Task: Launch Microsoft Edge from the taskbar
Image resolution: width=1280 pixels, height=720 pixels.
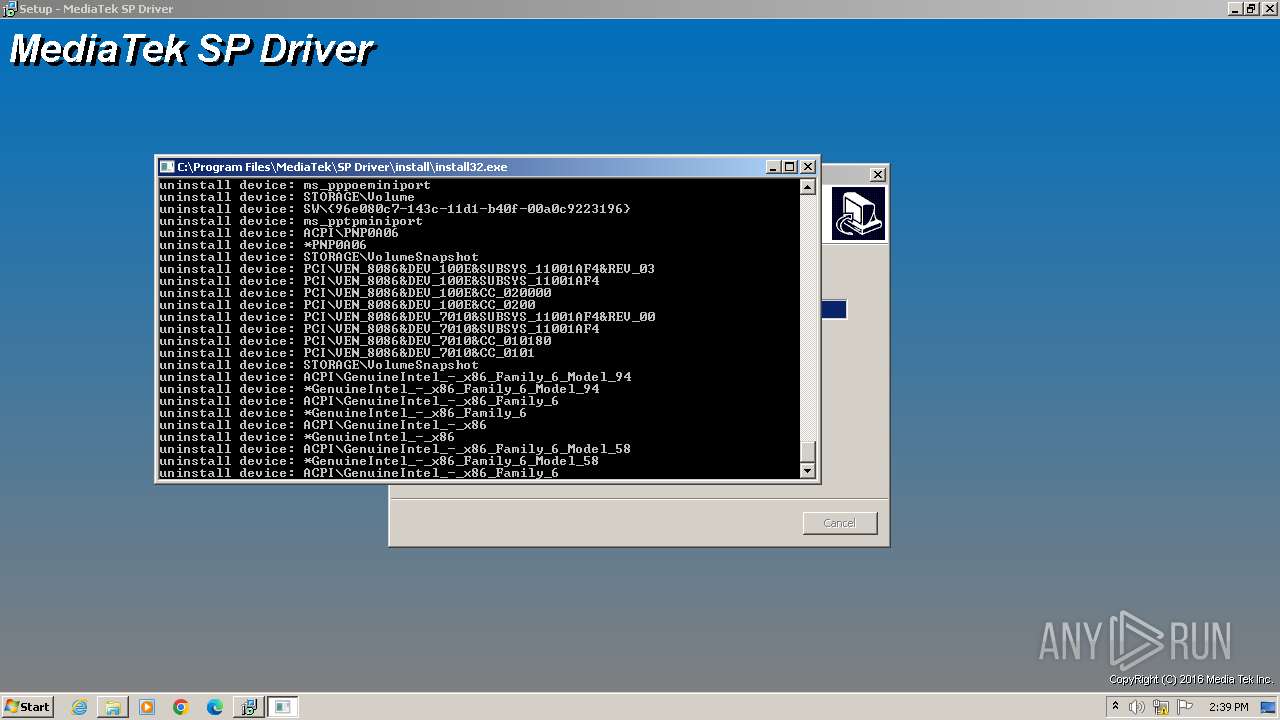Action: click(215, 707)
